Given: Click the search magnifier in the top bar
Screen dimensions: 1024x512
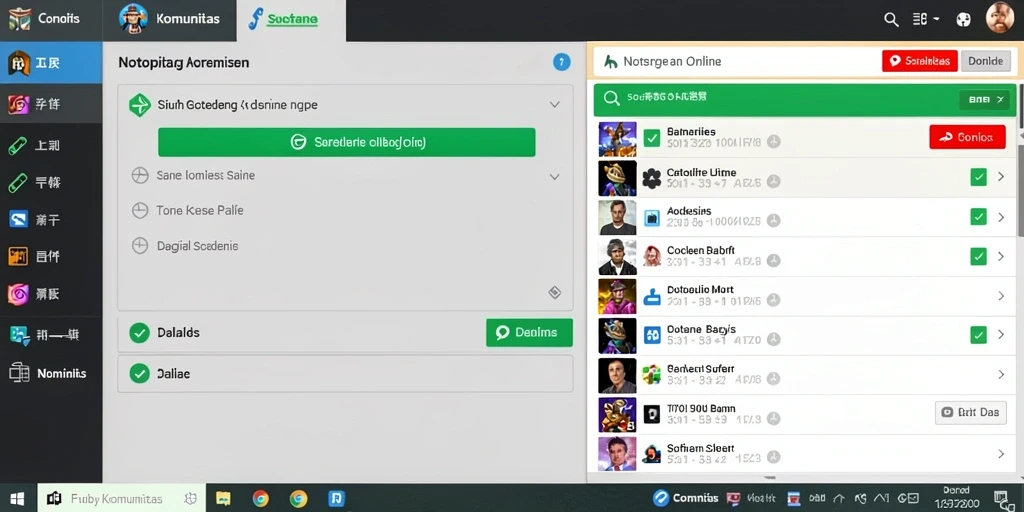Looking at the screenshot, I should tap(891, 20).
